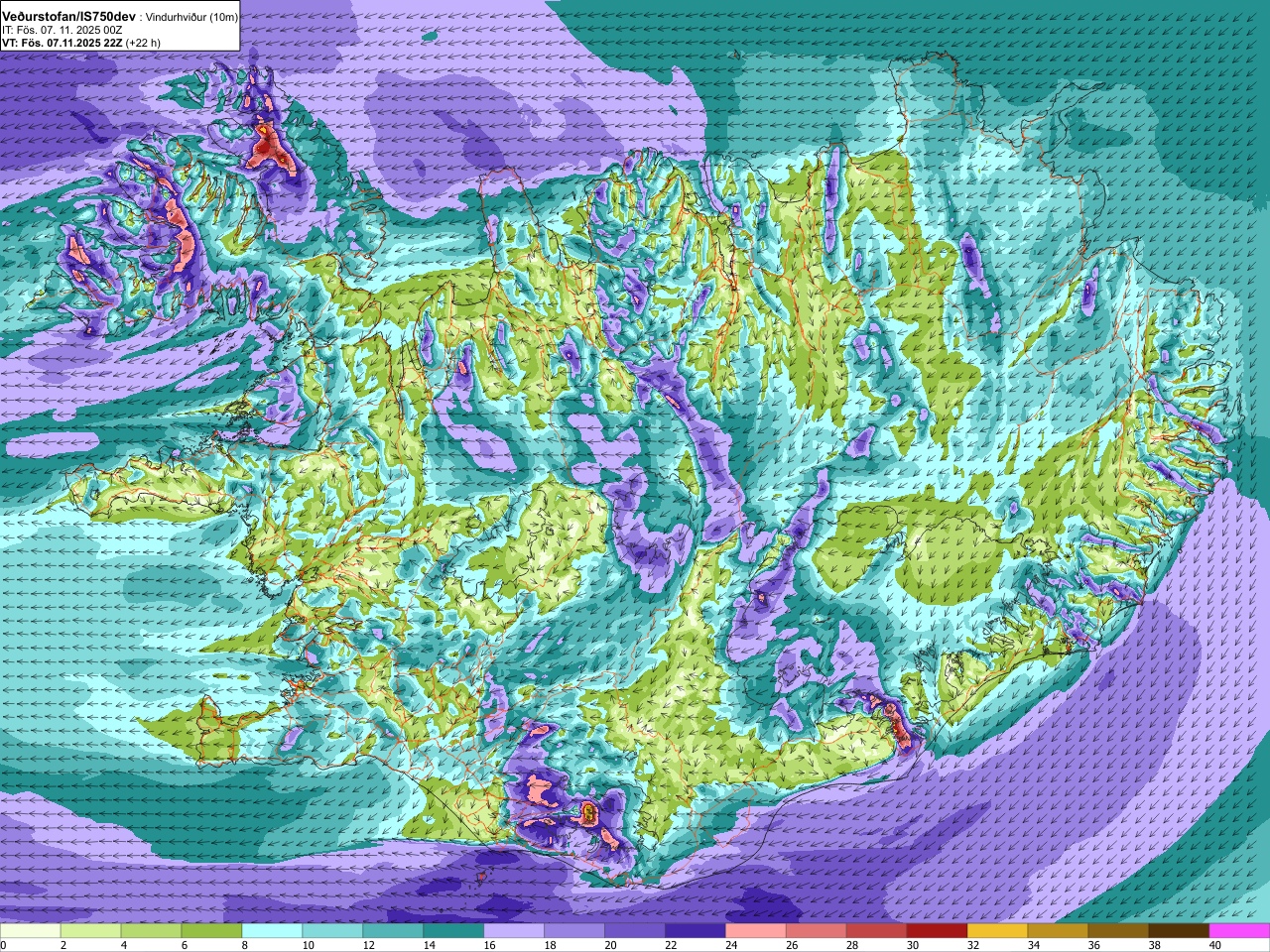This screenshot has height=952, width=1270.
Task: Click the legend scale label "36"
Action: coord(1094,945)
